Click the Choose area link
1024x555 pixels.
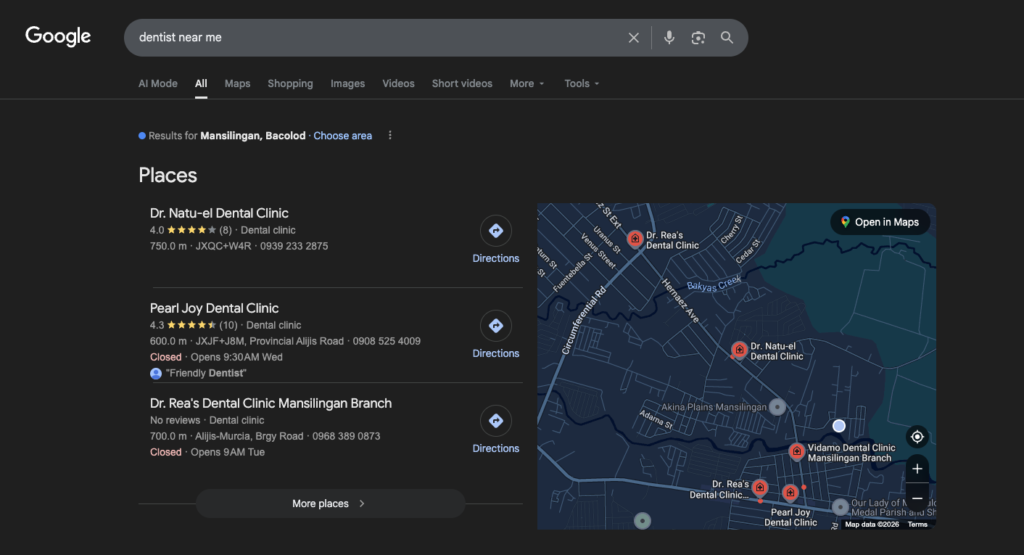pos(342,136)
